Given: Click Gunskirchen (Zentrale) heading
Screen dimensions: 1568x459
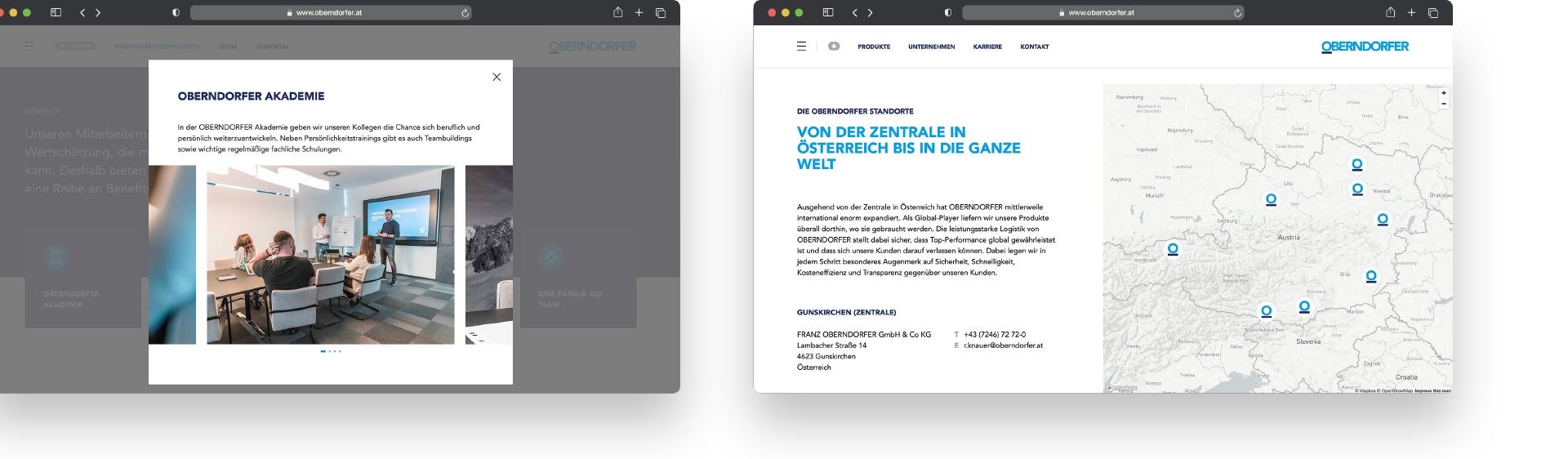Looking at the screenshot, I should tap(846, 313).
